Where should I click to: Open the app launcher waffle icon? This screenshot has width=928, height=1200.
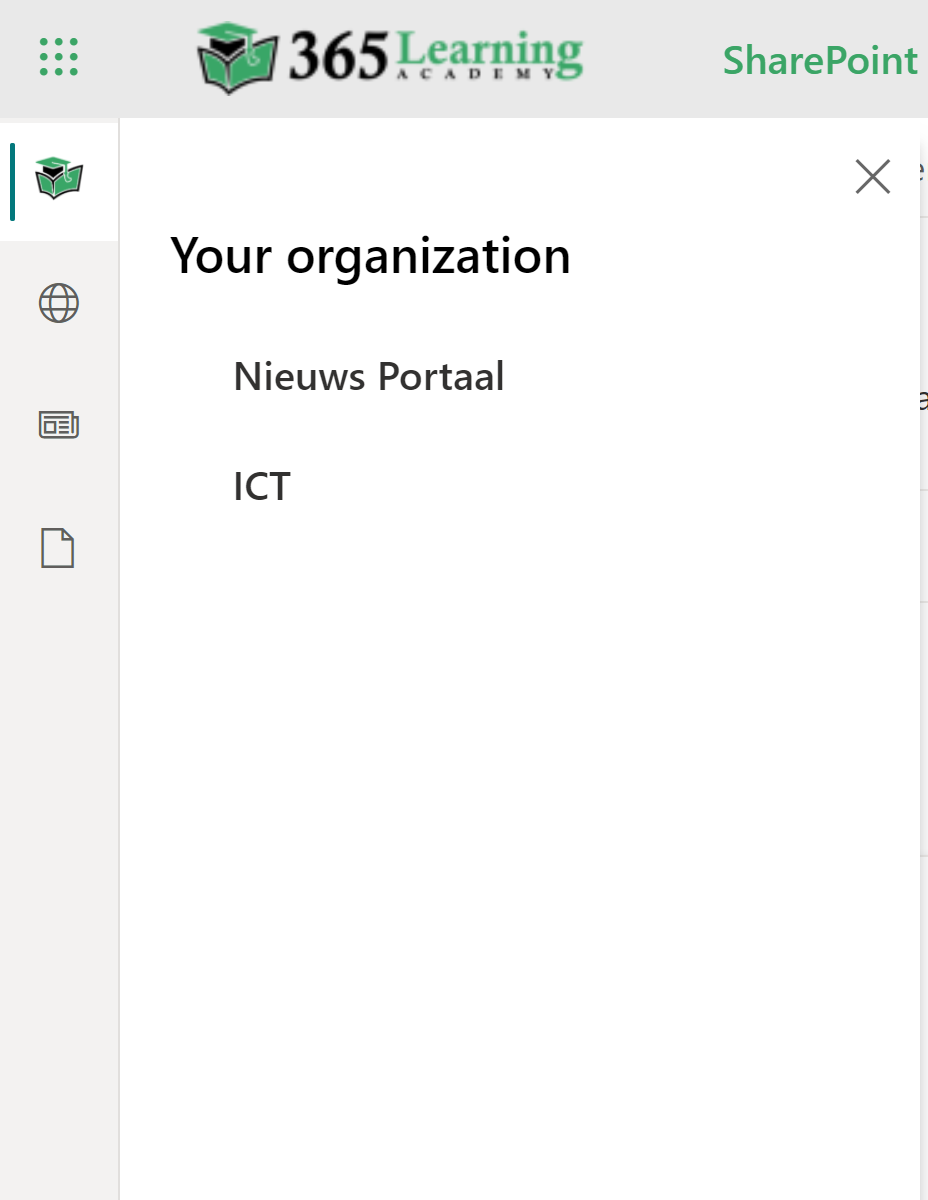pyautogui.click(x=58, y=57)
